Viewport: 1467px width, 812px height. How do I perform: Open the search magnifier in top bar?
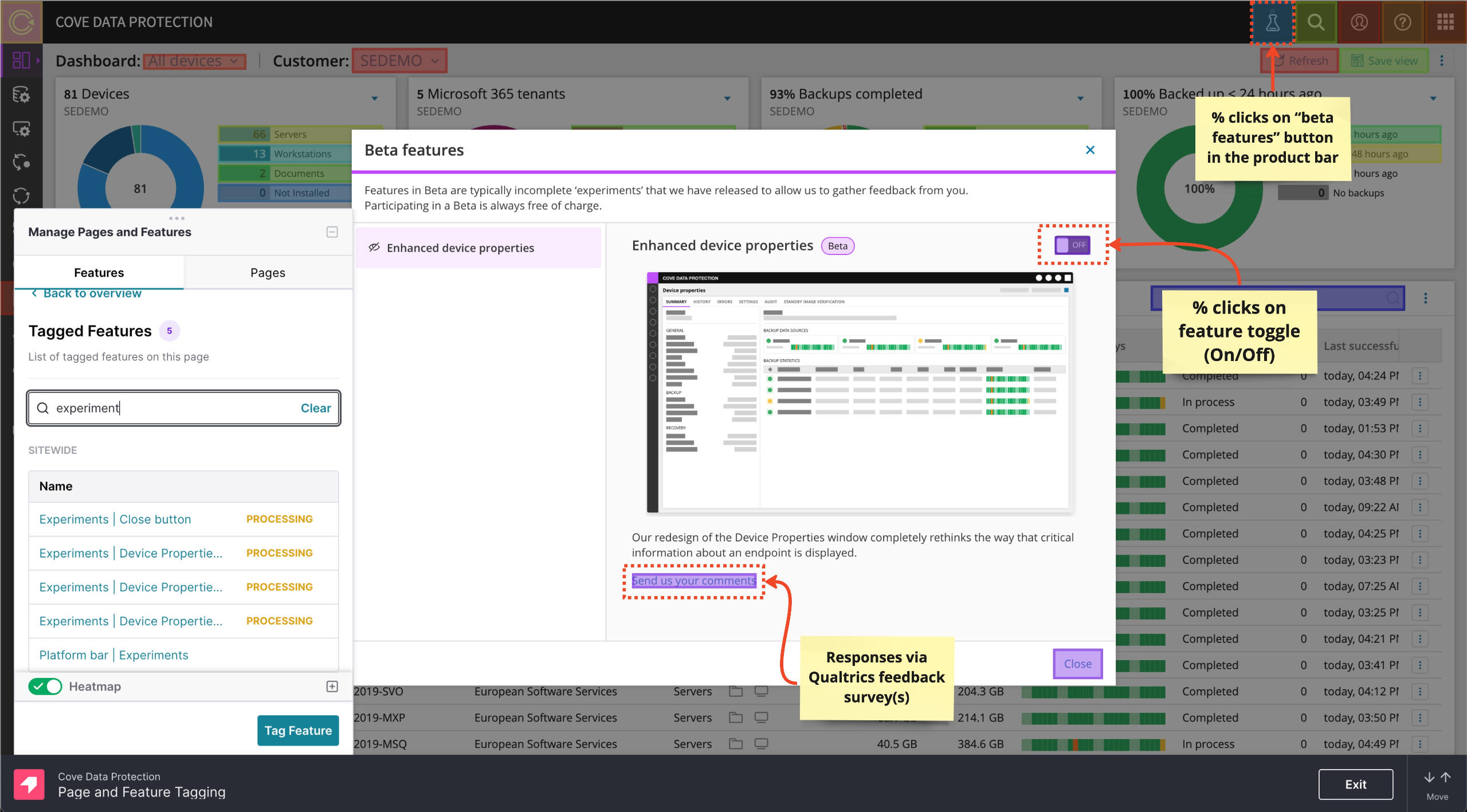(x=1316, y=22)
